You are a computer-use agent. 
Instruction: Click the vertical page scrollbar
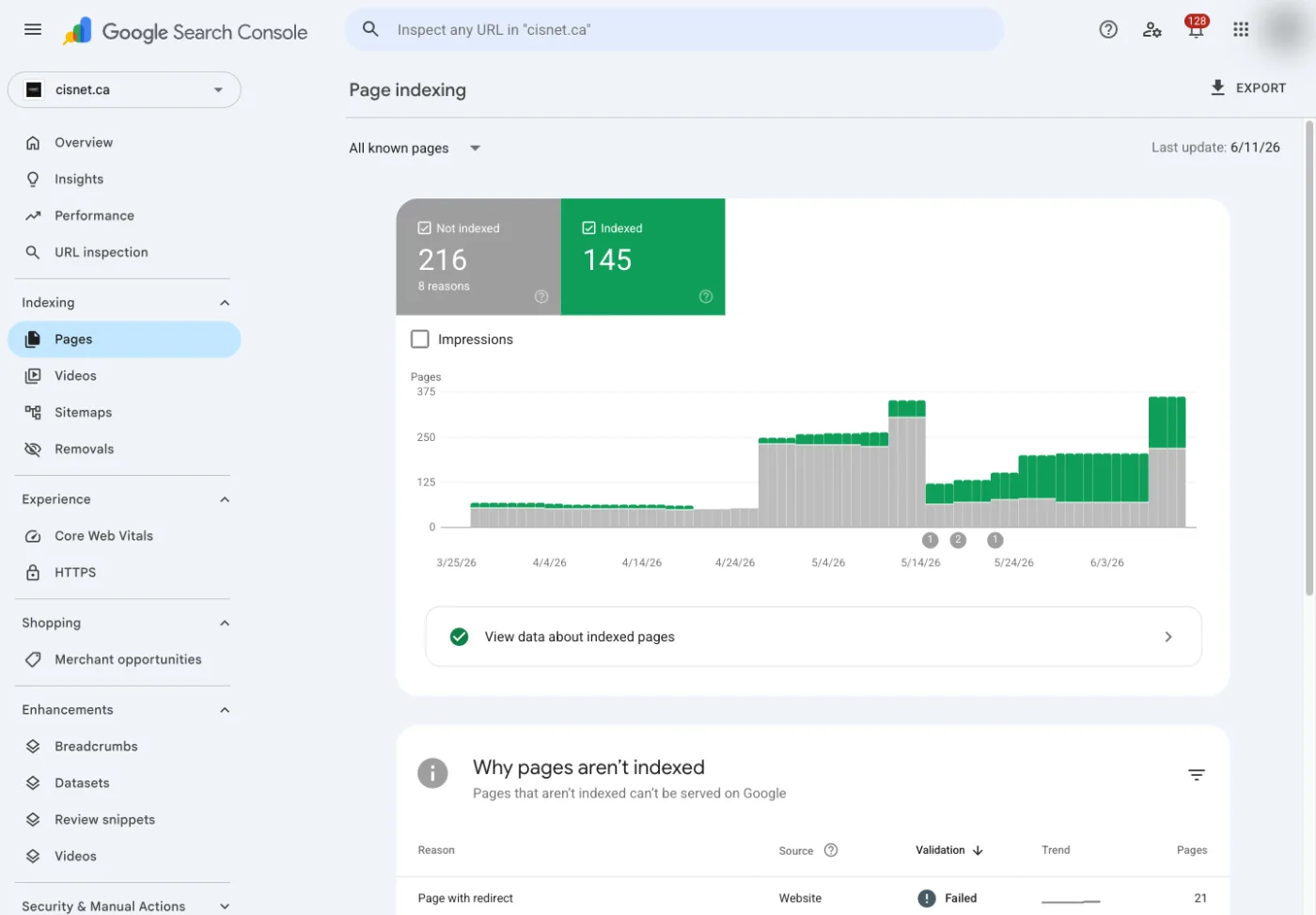click(x=1309, y=357)
